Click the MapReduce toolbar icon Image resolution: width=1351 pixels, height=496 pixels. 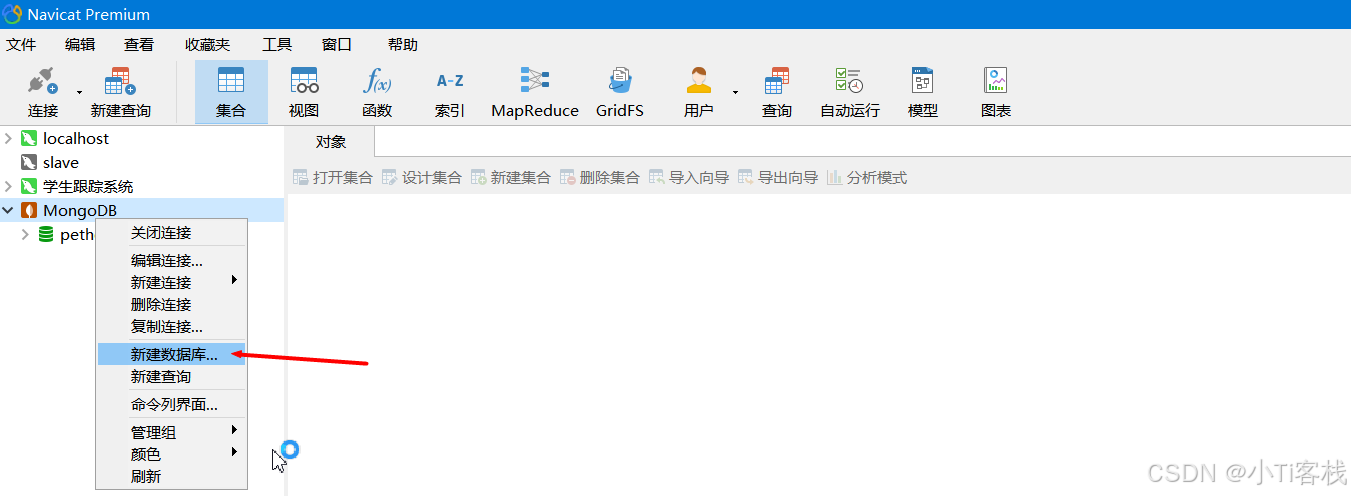[x=535, y=81]
